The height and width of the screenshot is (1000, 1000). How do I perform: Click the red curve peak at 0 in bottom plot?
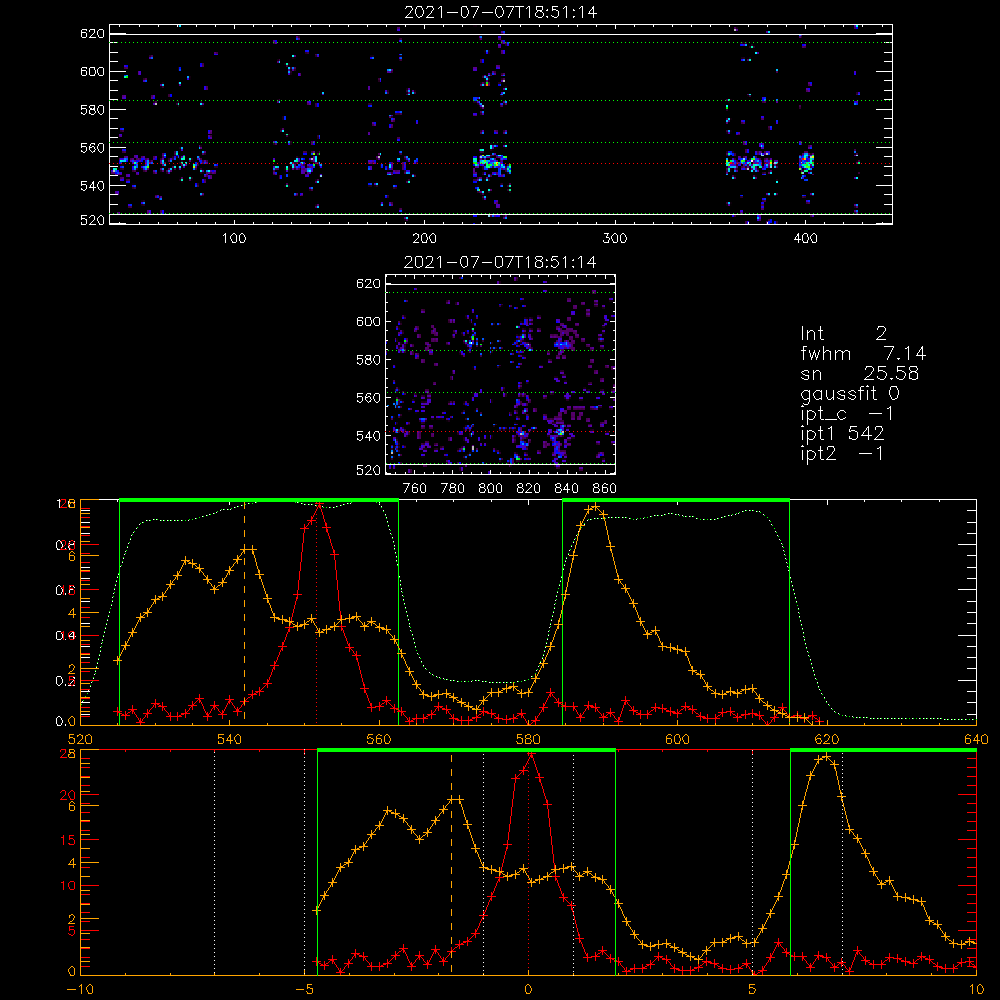pyautogui.click(x=530, y=756)
